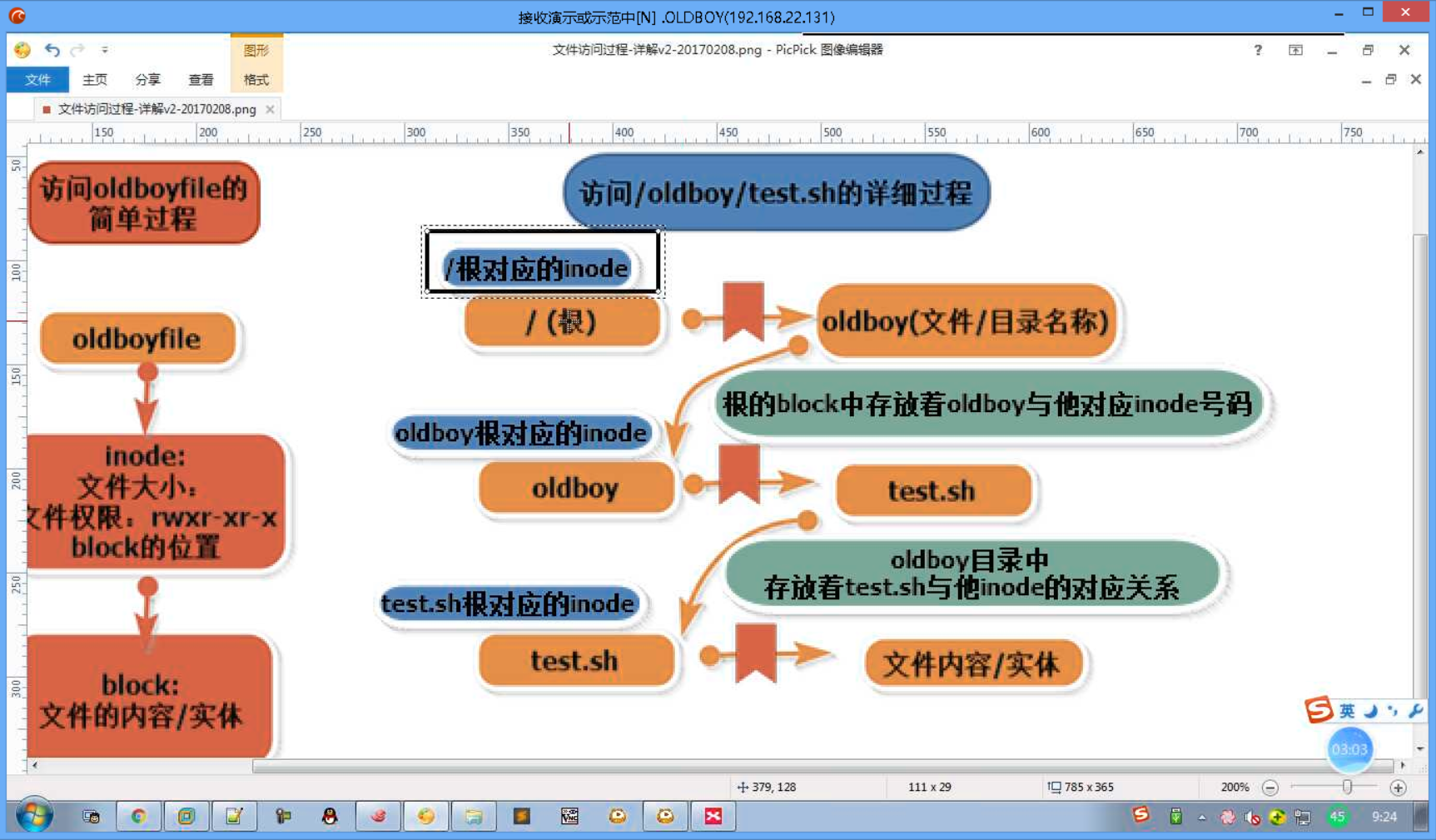Toggle Sogou 英 input language mode

click(x=1347, y=711)
